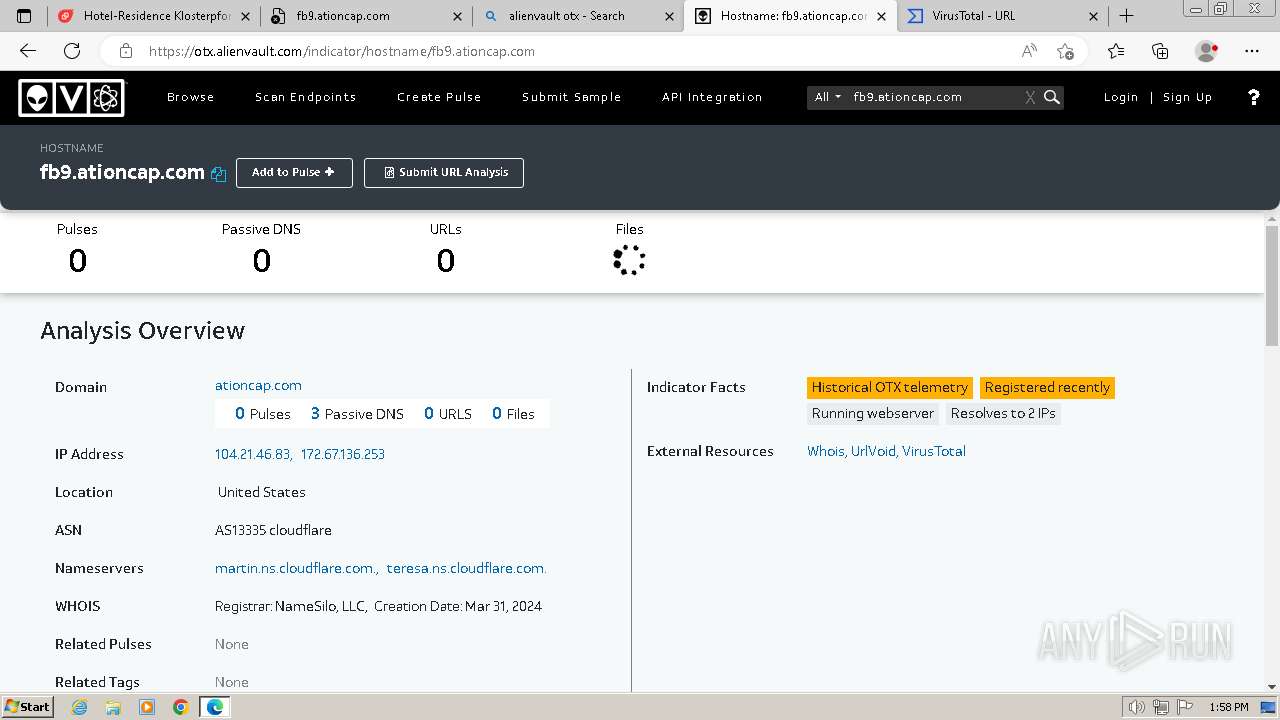Screen dimensions: 1280x720
Task: Open the All search filter dropdown
Action: [828, 97]
